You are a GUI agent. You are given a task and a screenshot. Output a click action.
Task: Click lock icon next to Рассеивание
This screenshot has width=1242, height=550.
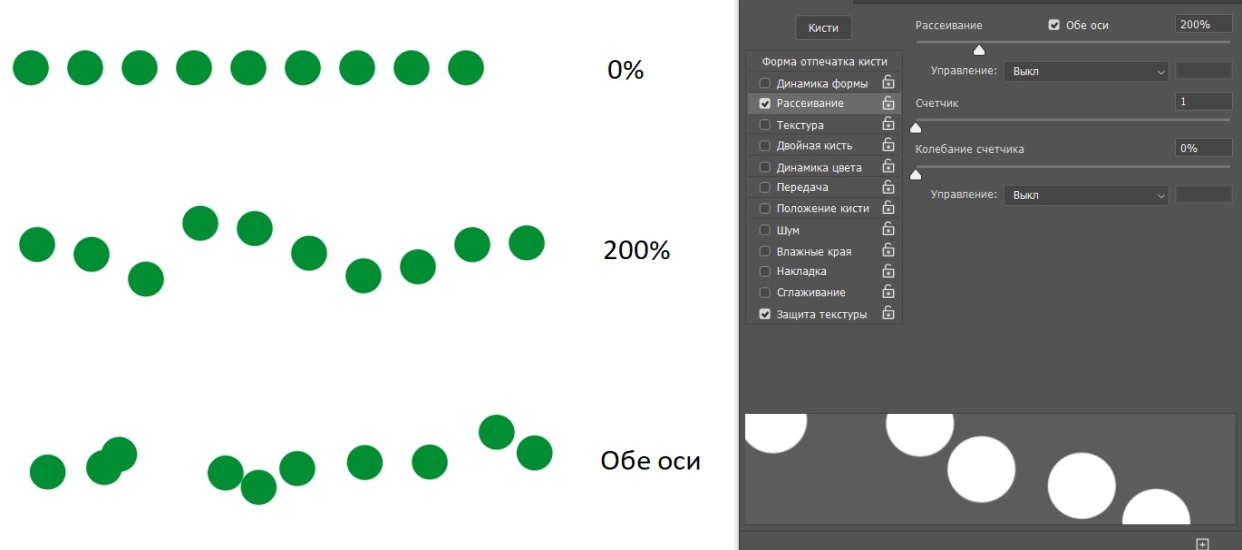[887, 103]
